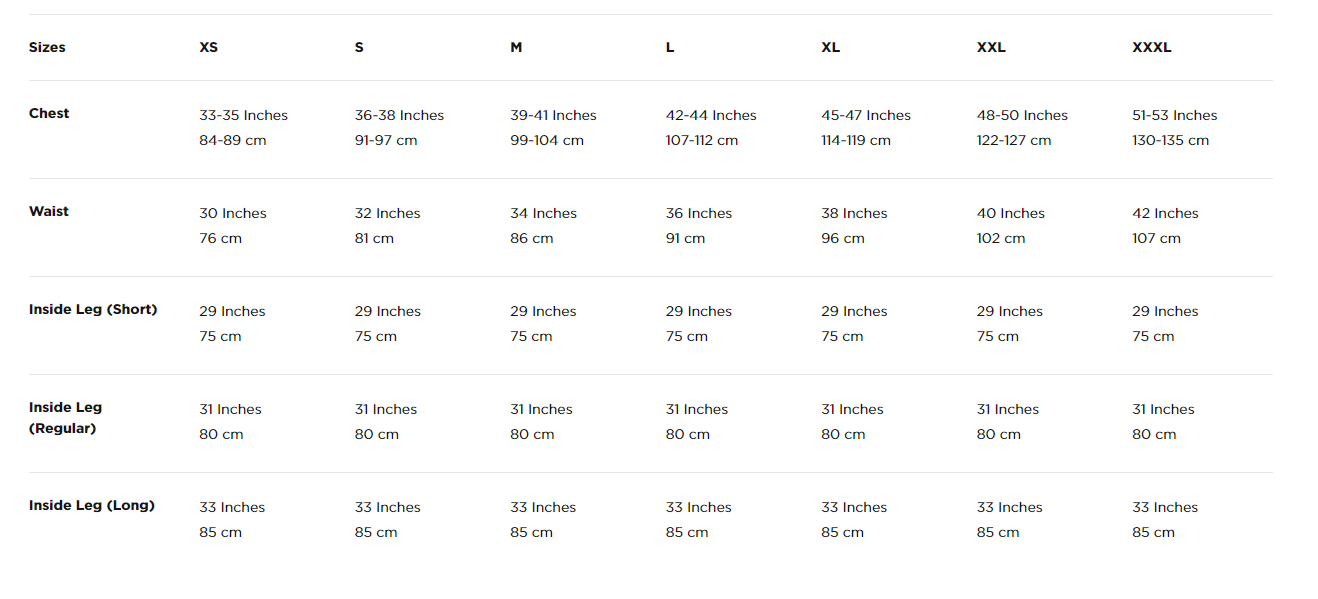Select the Inside Leg (Long) row label
Viewport: 1318px width, 599px height.
point(92,505)
